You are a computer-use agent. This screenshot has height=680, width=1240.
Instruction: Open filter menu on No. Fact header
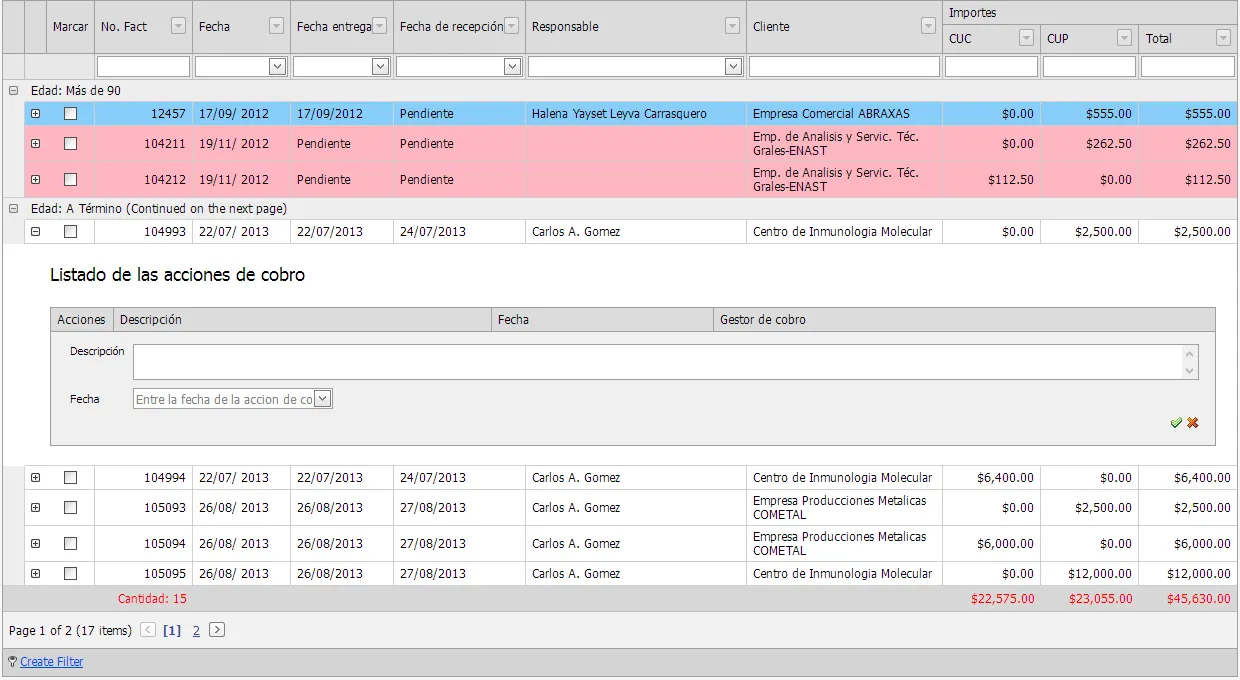click(179, 27)
